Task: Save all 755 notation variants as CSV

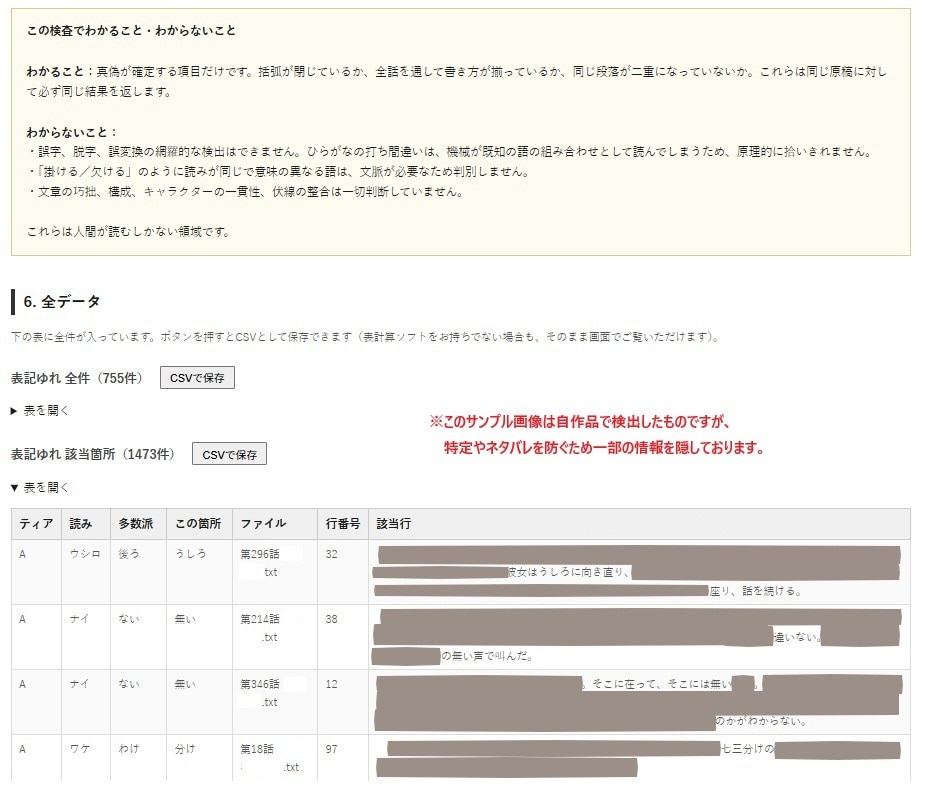Action: pos(197,378)
